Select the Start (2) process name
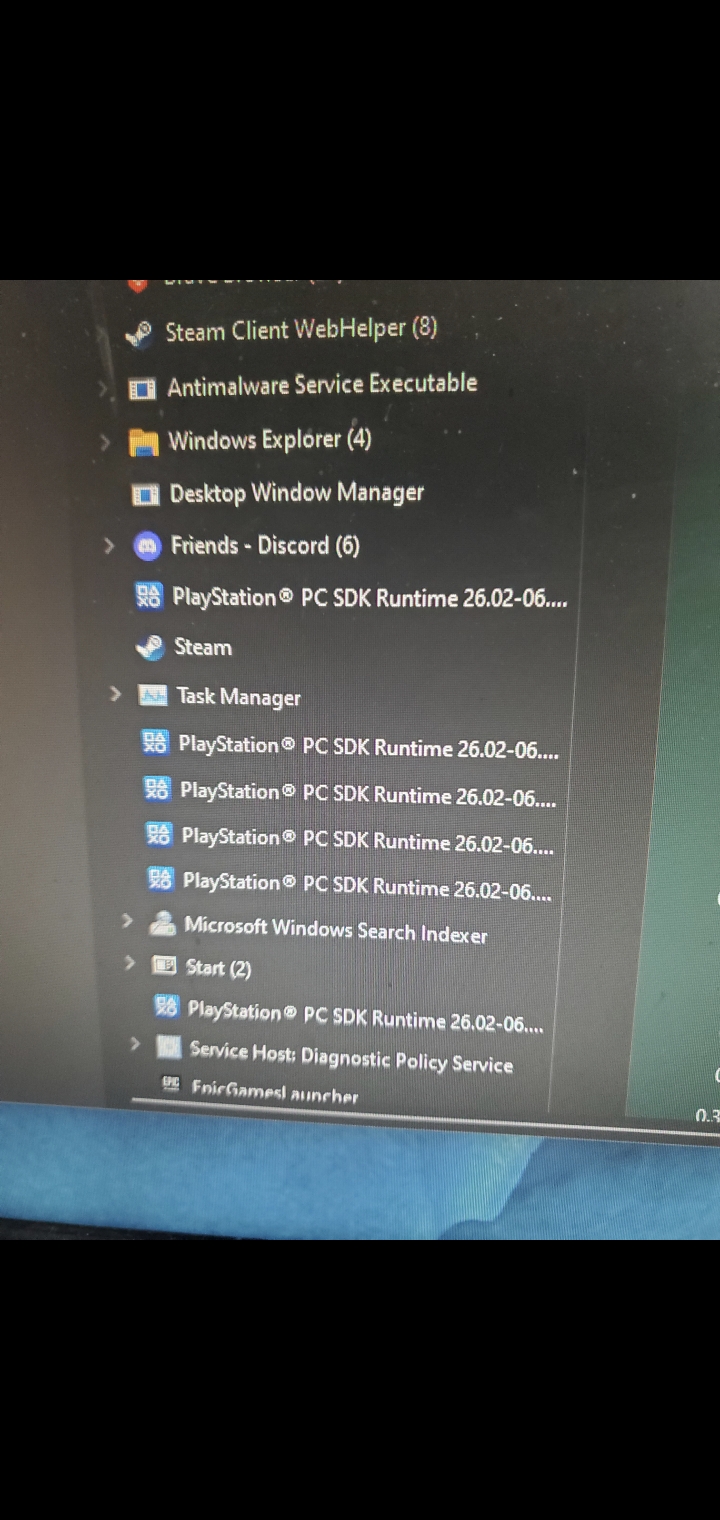 click(x=219, y=968)
